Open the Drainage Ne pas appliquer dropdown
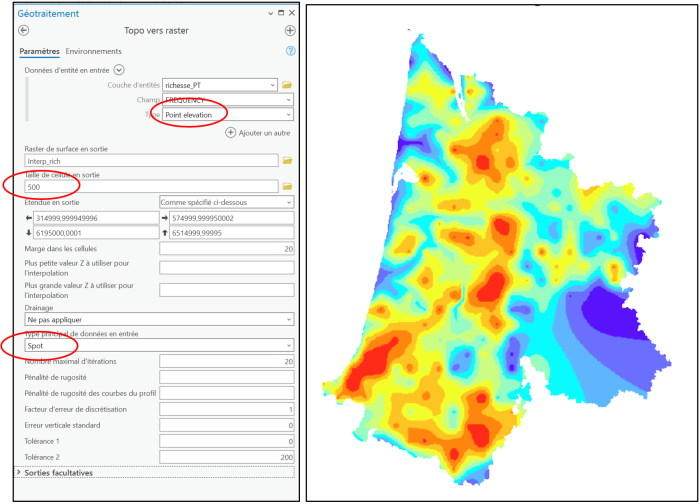The height and width of the screenshot is (504, 700). 288,319
